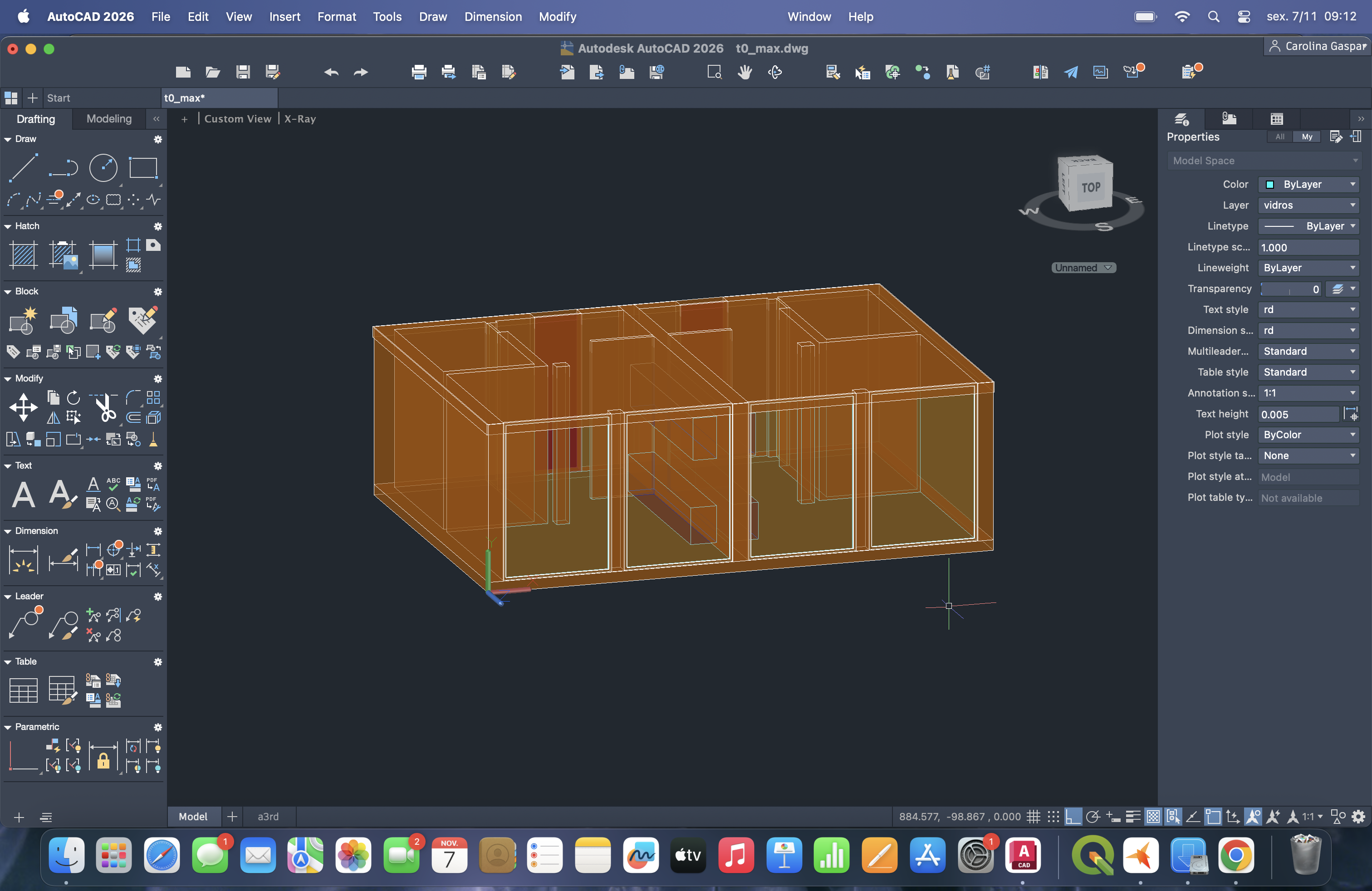Select the Rectangle draw tool
This screenshot has width=1372, height=891.
(143, 168)
